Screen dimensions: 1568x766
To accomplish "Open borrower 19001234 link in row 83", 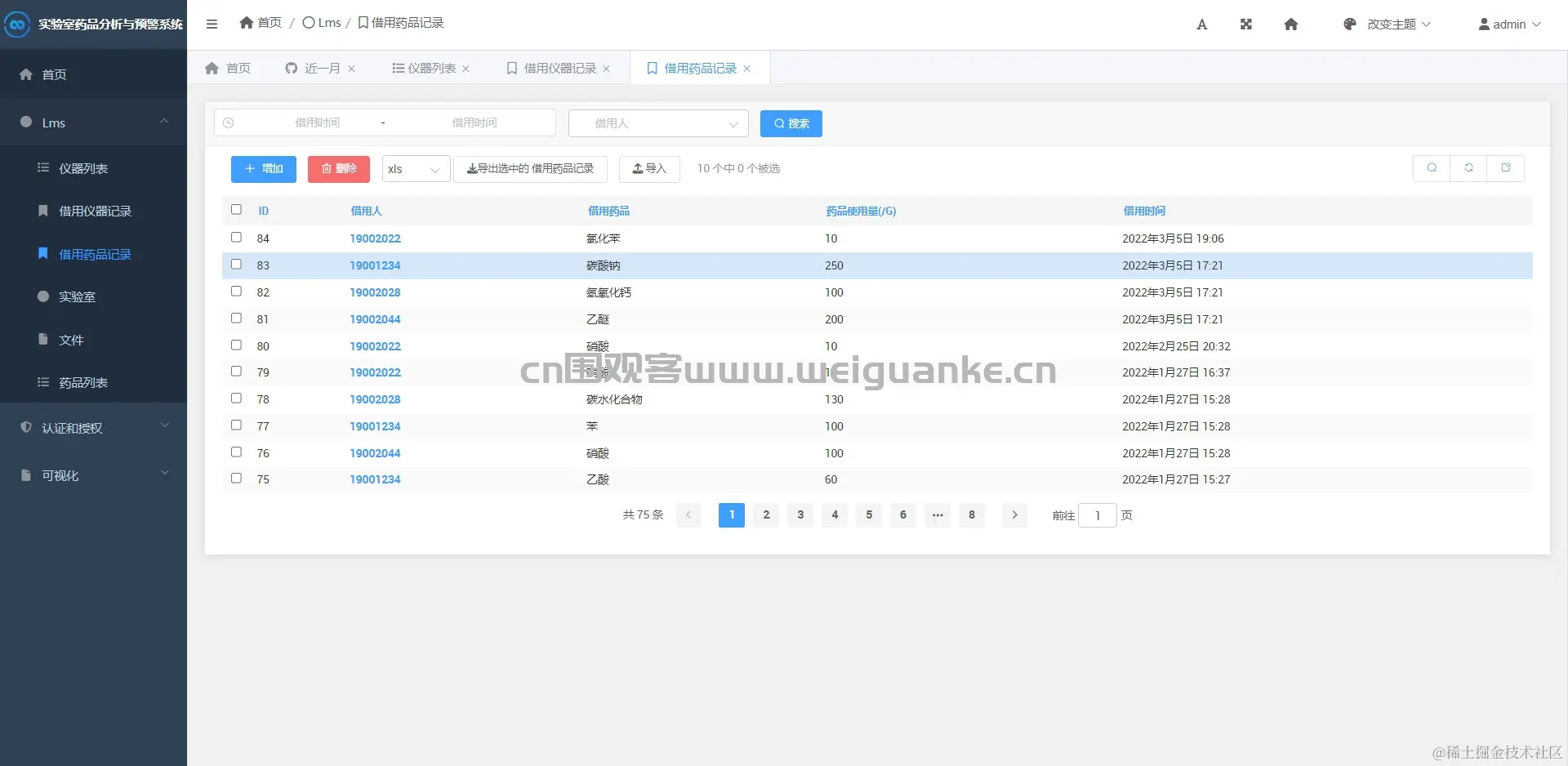I will click(375, 265).
